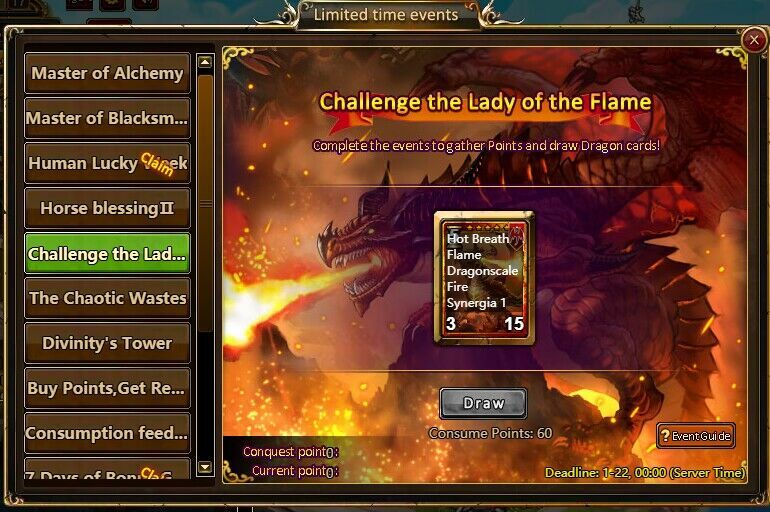Open Divinity's Tower event
Image resolution: width=770 pixels, height=512 pixels.
pos(107,343)
